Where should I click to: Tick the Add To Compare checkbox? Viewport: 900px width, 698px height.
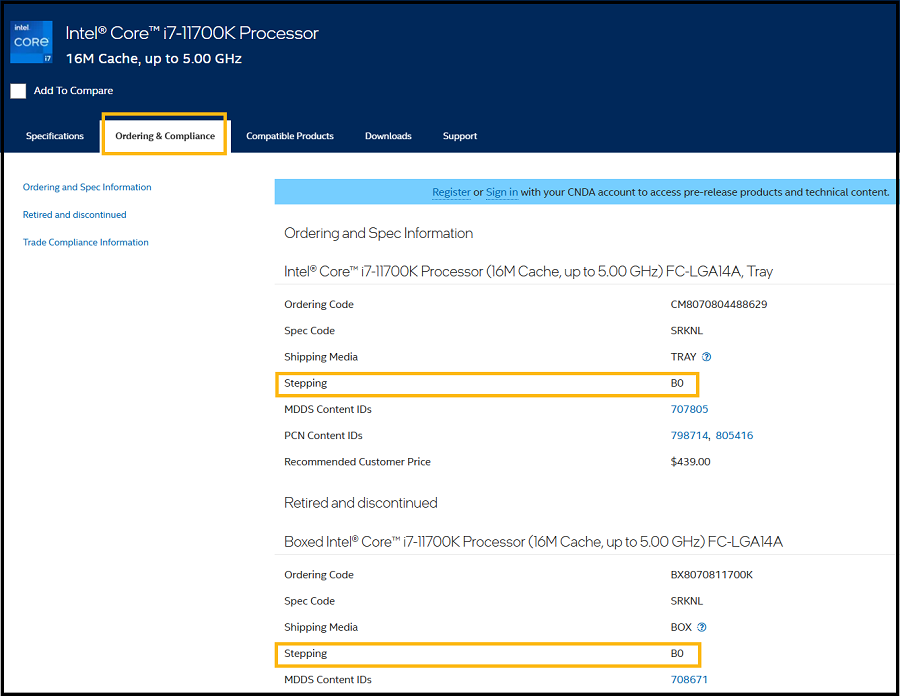tap(18, 91)
